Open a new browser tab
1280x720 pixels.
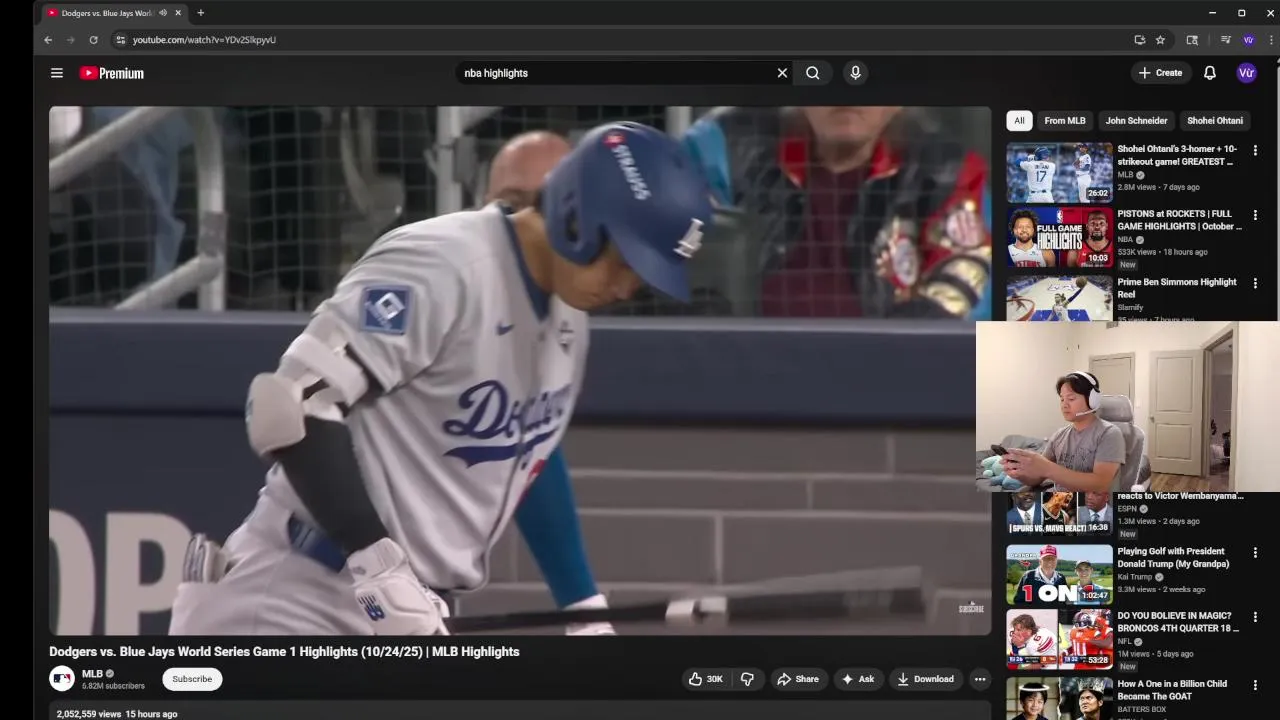pos(201,13)
